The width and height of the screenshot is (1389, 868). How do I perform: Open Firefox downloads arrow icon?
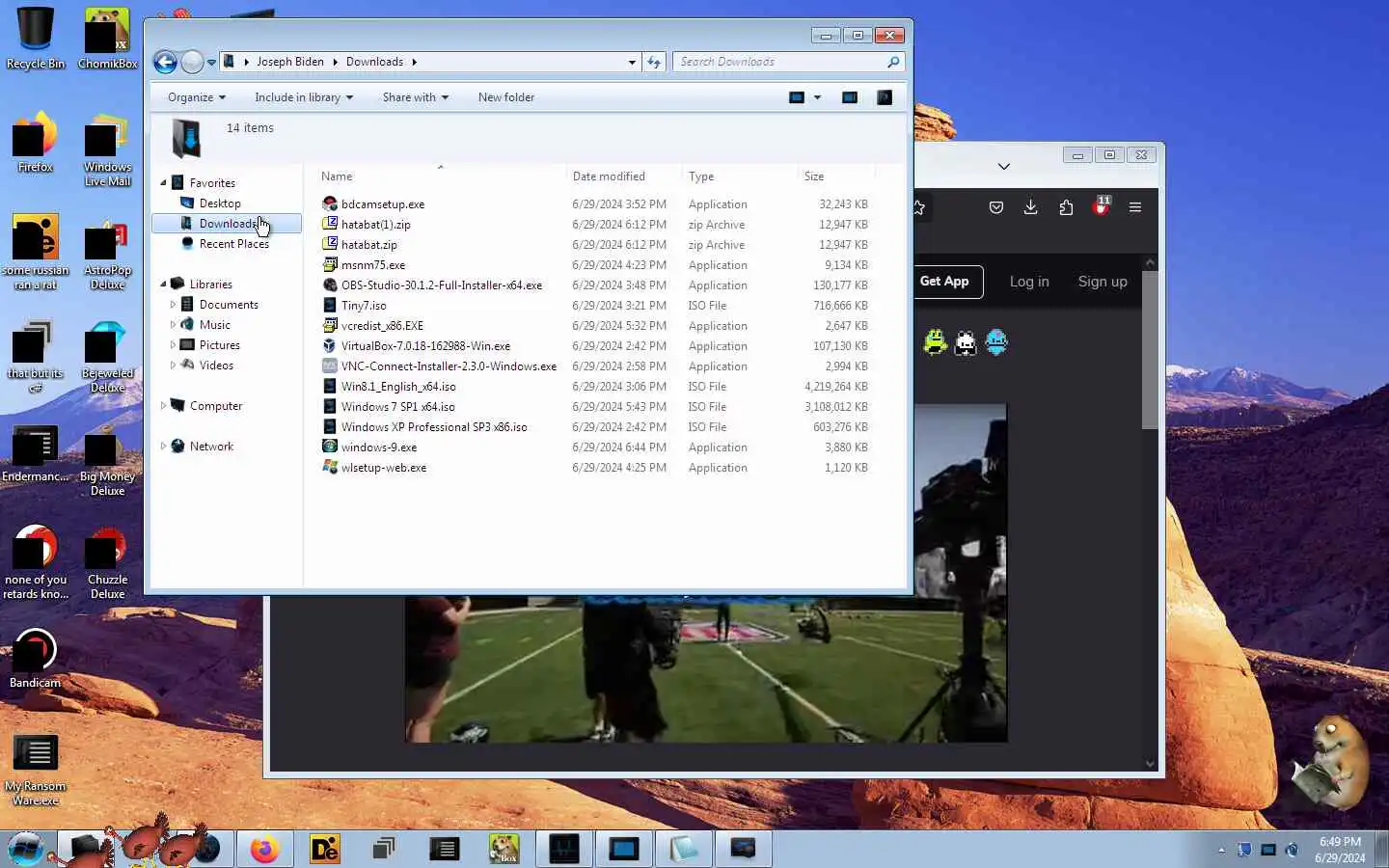tap(1031, 207)
